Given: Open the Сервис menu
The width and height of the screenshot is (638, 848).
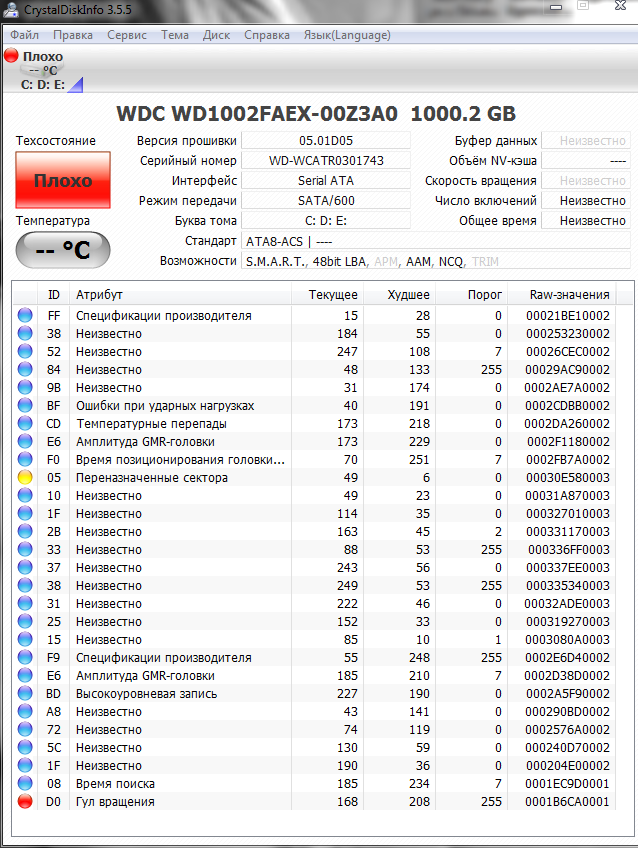Looking at the screenshot, I should (126, 35).
